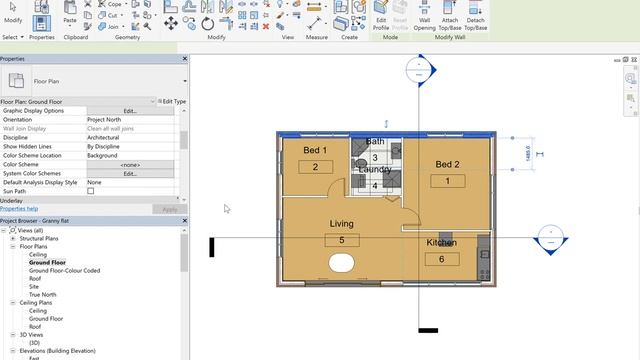Open Ground Floor-Colour Coded floor plan
This screenshot has height=360, width=640.
tap(64, 271)
